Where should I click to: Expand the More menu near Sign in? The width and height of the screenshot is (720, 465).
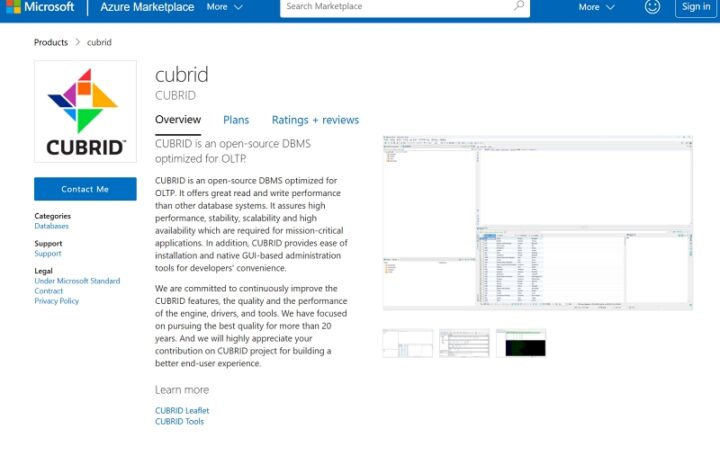596,7
